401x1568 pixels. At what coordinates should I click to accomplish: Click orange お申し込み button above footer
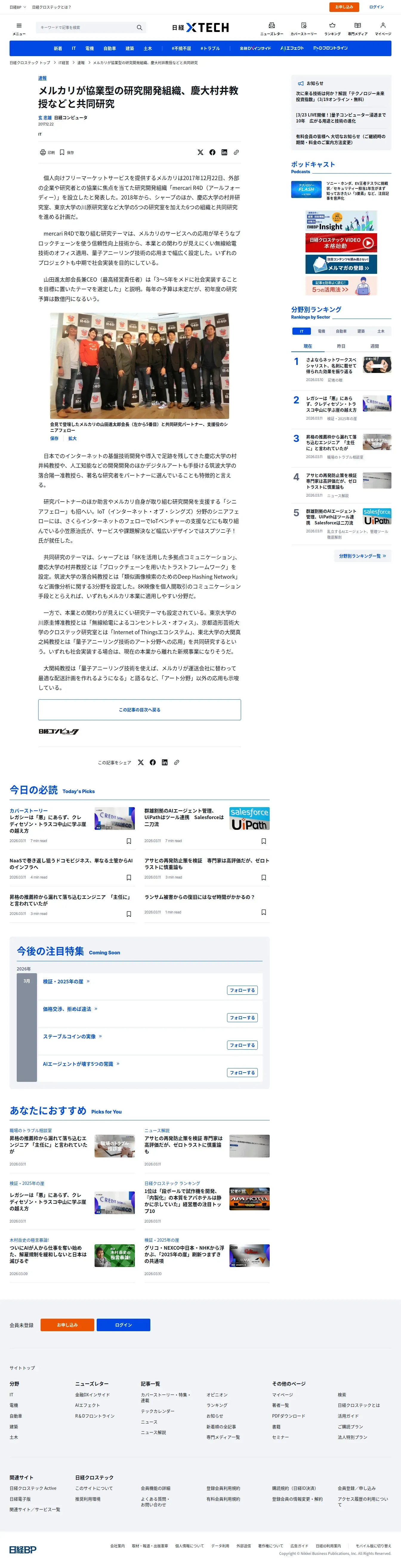67,1325
